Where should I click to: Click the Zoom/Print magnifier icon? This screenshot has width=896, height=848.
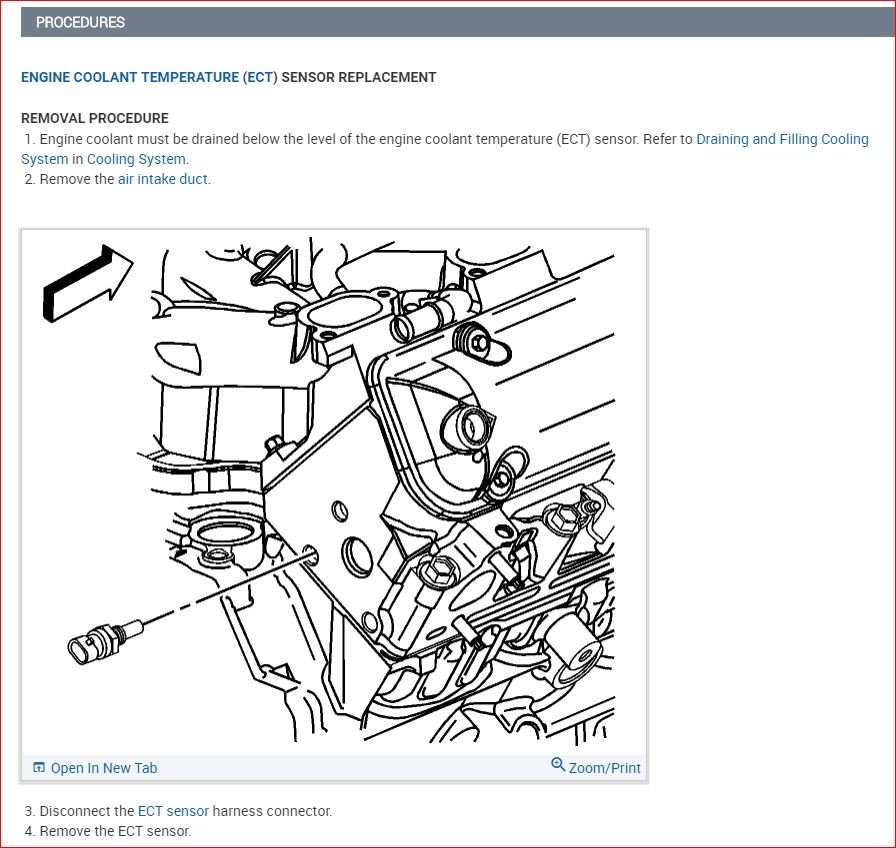tap(558, 765)
